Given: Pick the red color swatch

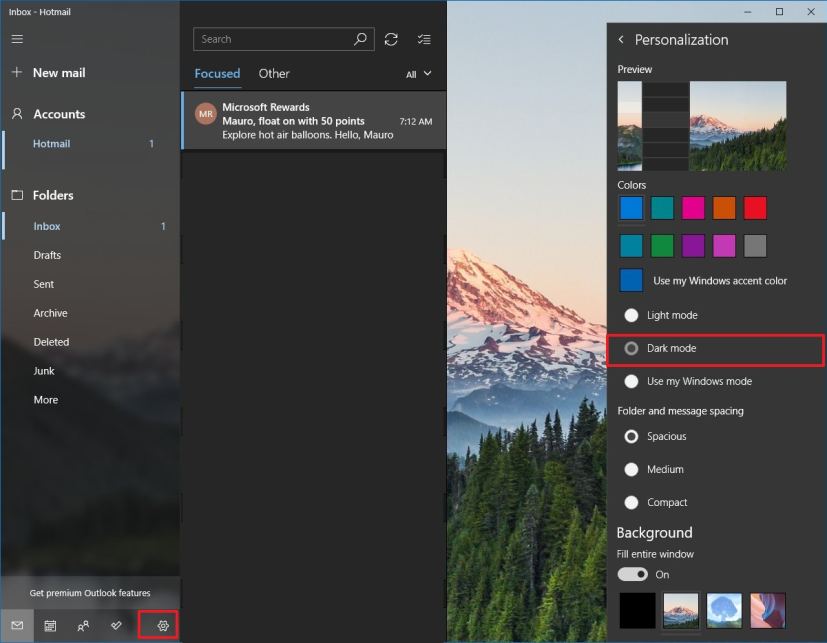Looking at the screenshot, I should pos(755,208).
